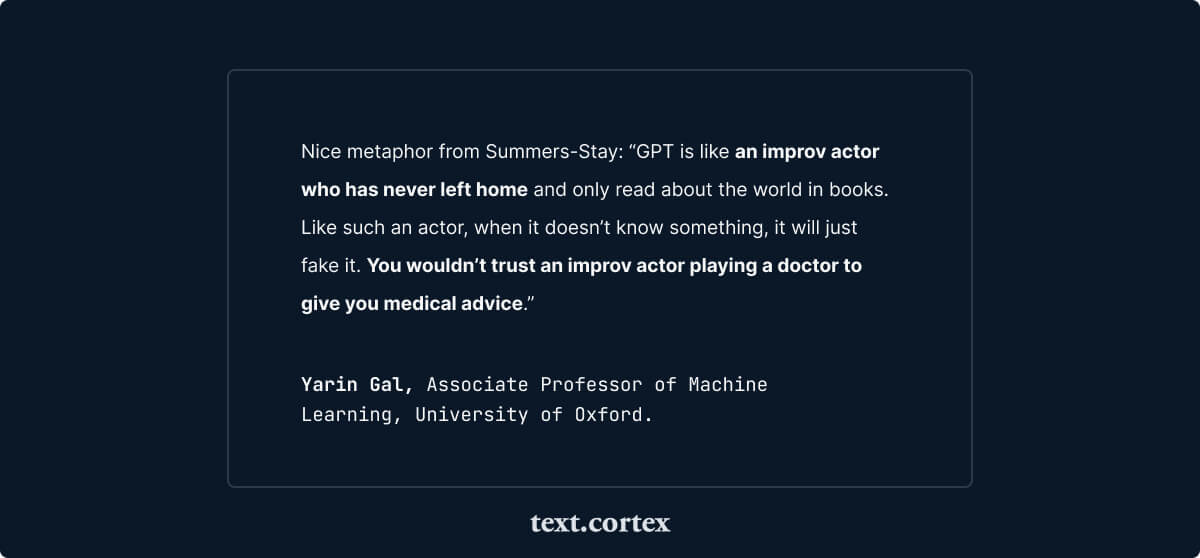This screenshot has width=1200, height=558.
Task: Click the closing quotation mark after "advice"
Action: (x=531, y=301)
